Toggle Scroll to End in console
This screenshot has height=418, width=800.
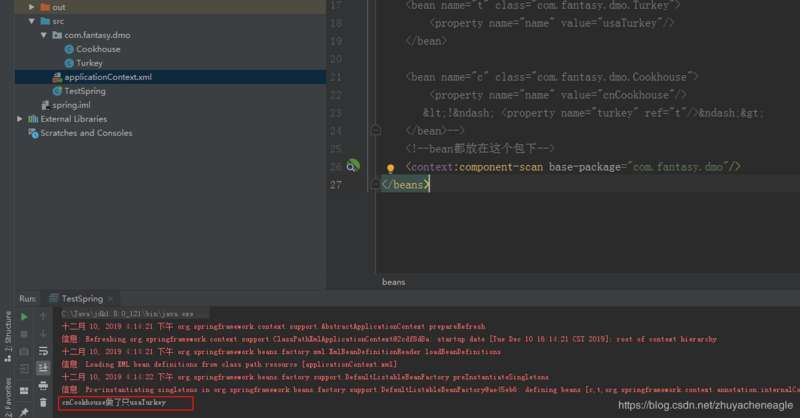[43, 368]
